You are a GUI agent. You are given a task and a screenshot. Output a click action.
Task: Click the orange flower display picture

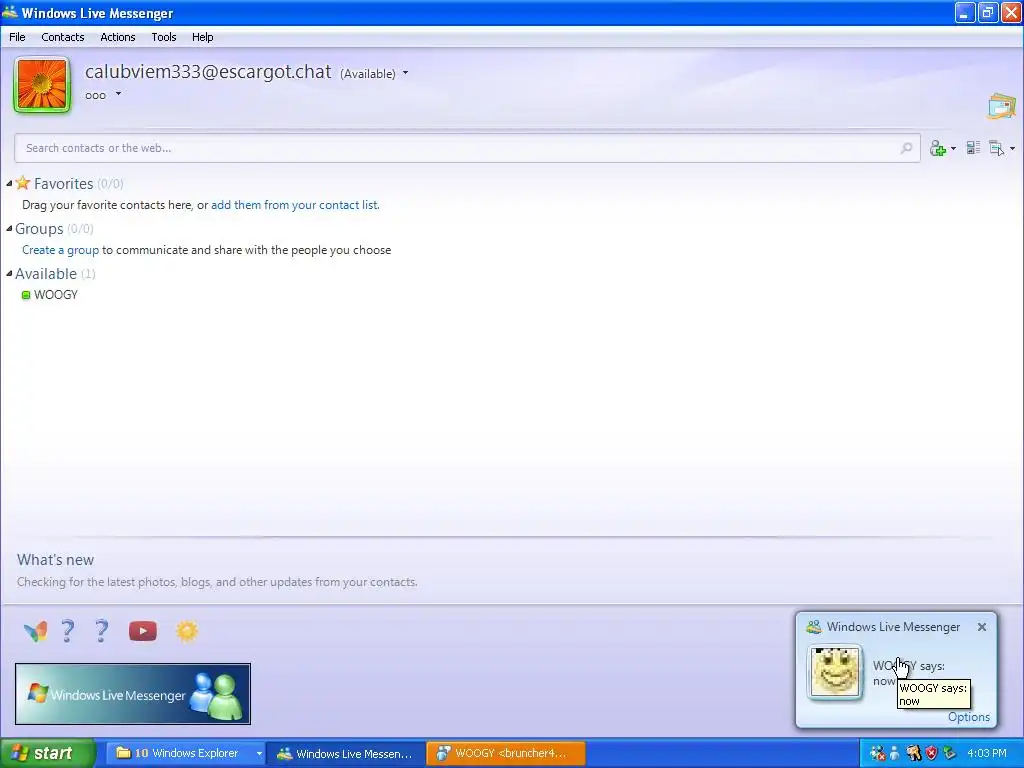(x=42, y=85)
